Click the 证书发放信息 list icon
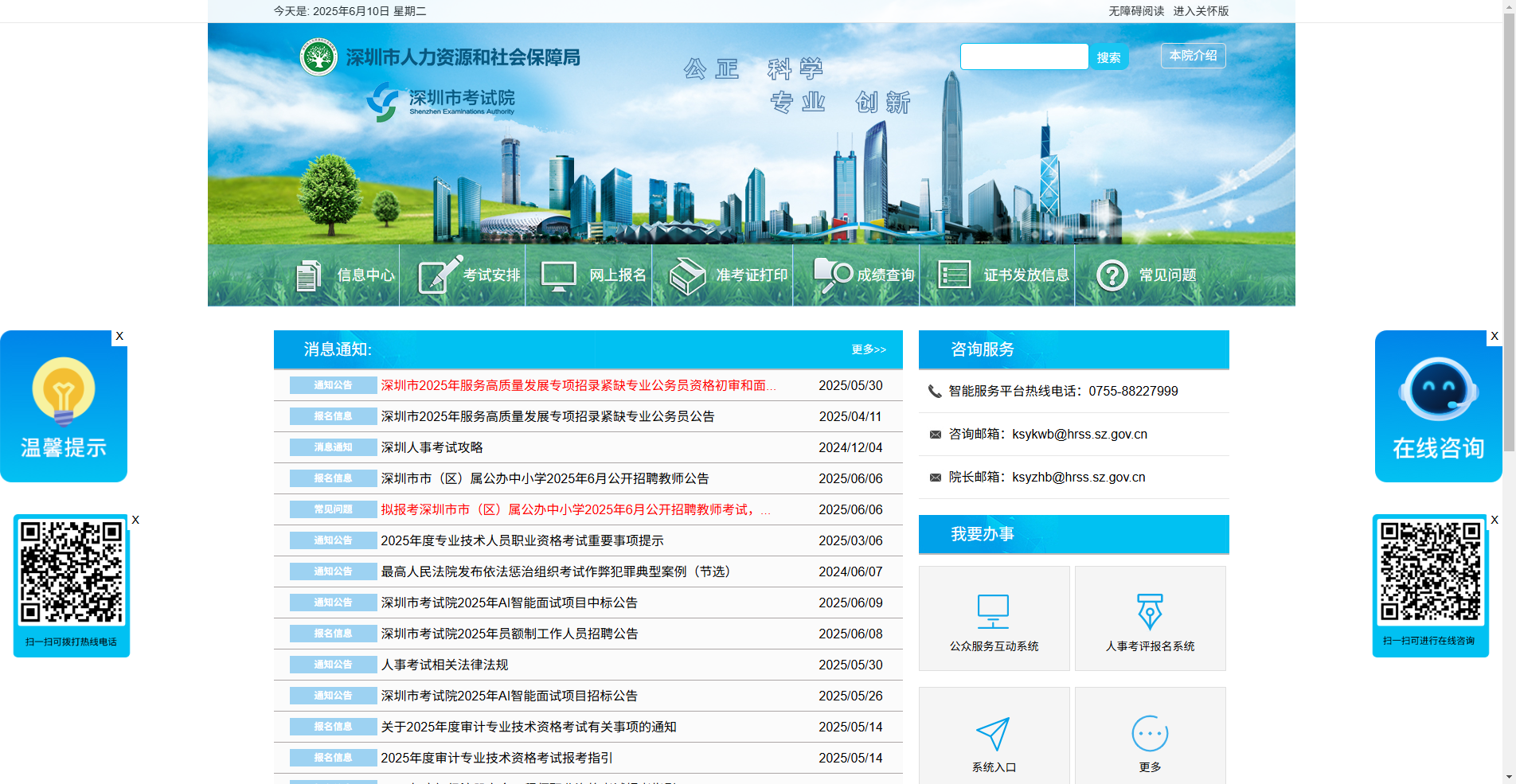Image resolution: width=1516 pixels, height=784 pixels. pos(952,275)
